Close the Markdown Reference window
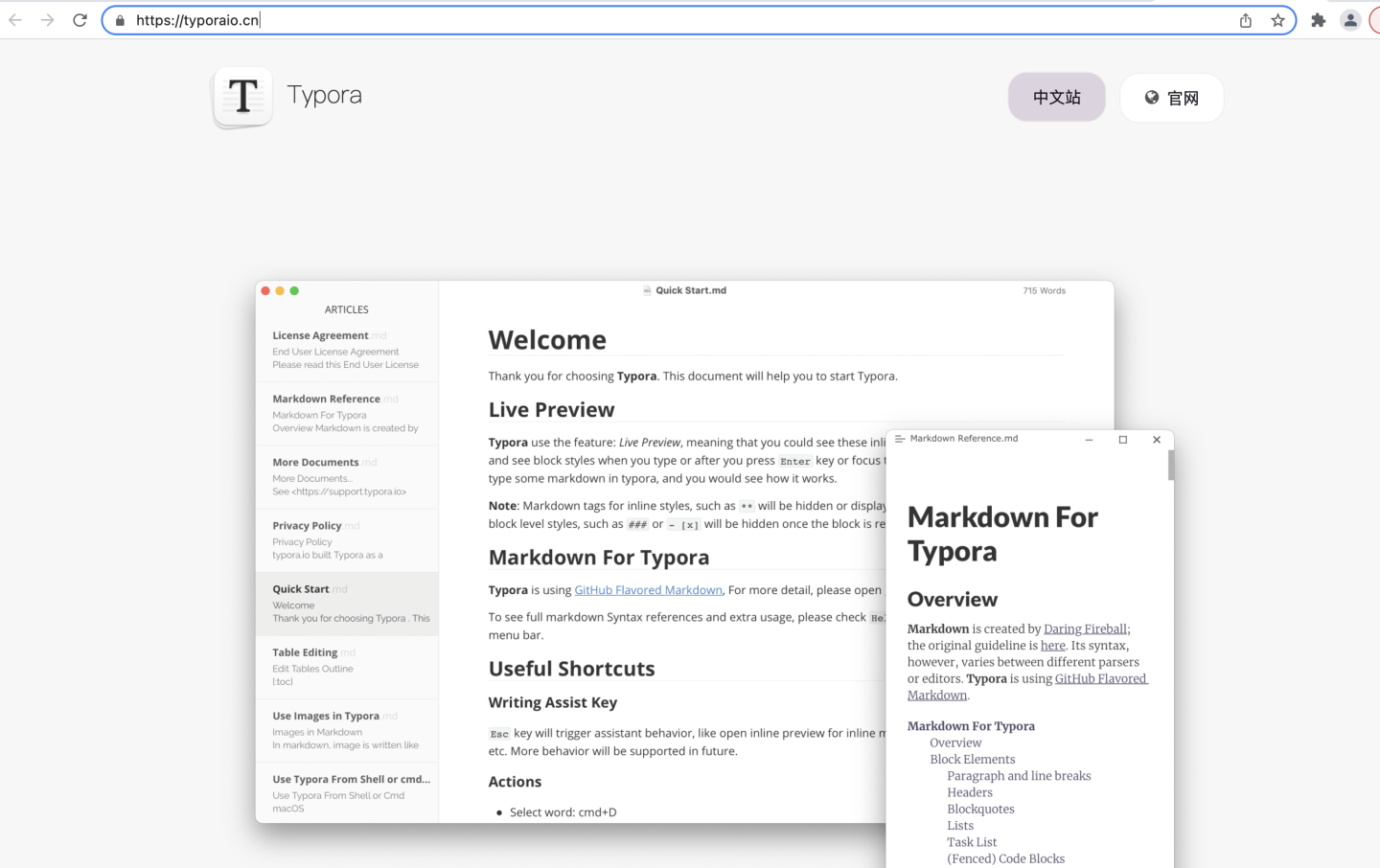This screenshot has height=868, width=1380. tap(1157, 440)
